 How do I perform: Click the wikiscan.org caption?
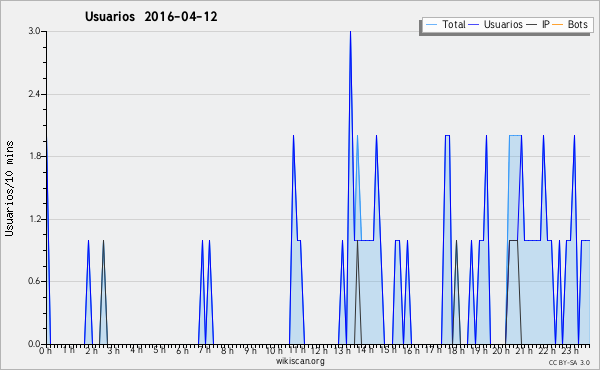(x=300, y=361)
